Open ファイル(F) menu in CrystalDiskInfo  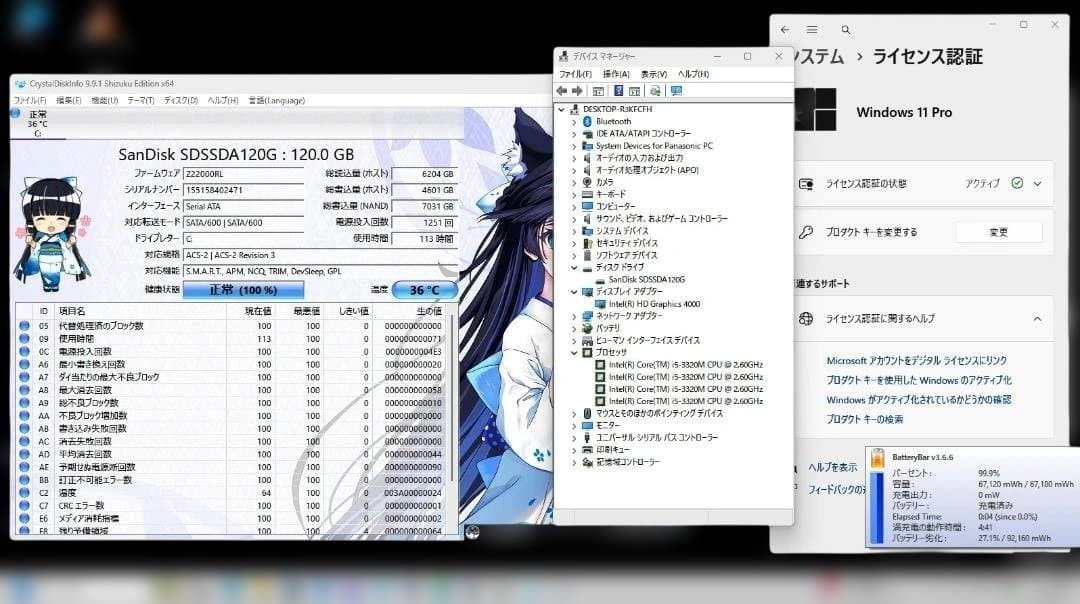tap(30, 101)
